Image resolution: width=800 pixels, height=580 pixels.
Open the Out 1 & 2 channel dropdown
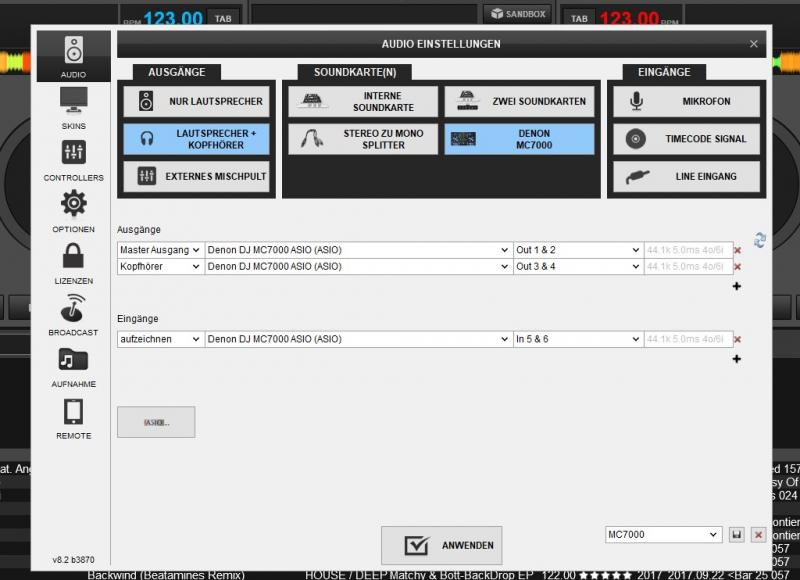pos(578,250)
